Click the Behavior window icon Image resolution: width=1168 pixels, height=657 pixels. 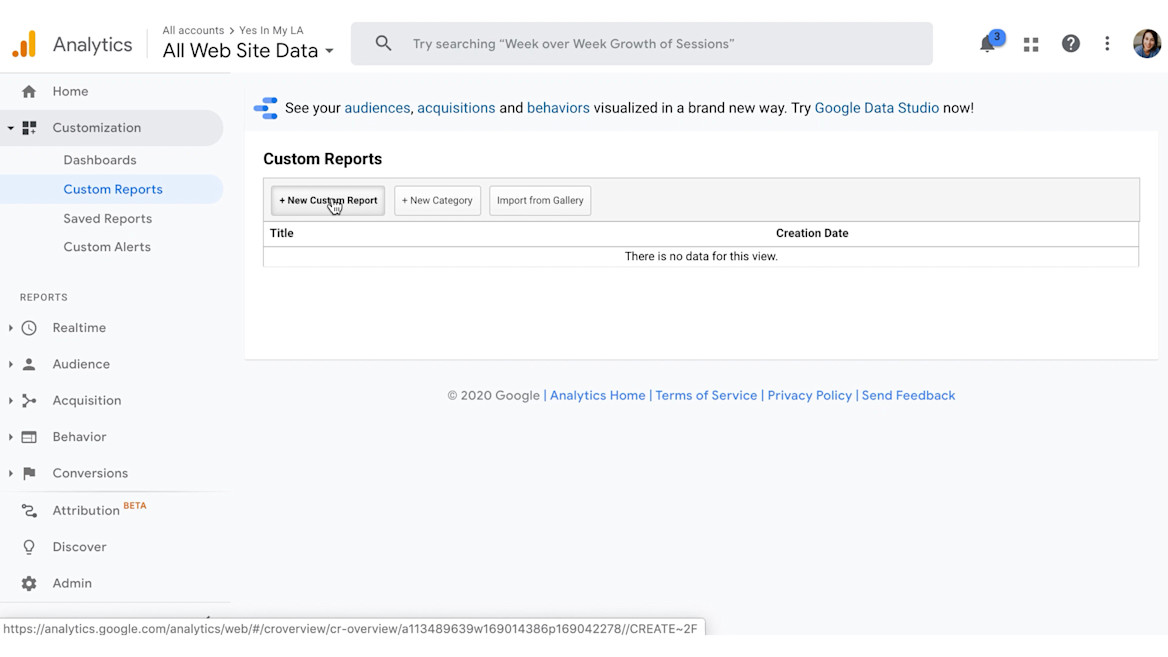tap(29, 437)
